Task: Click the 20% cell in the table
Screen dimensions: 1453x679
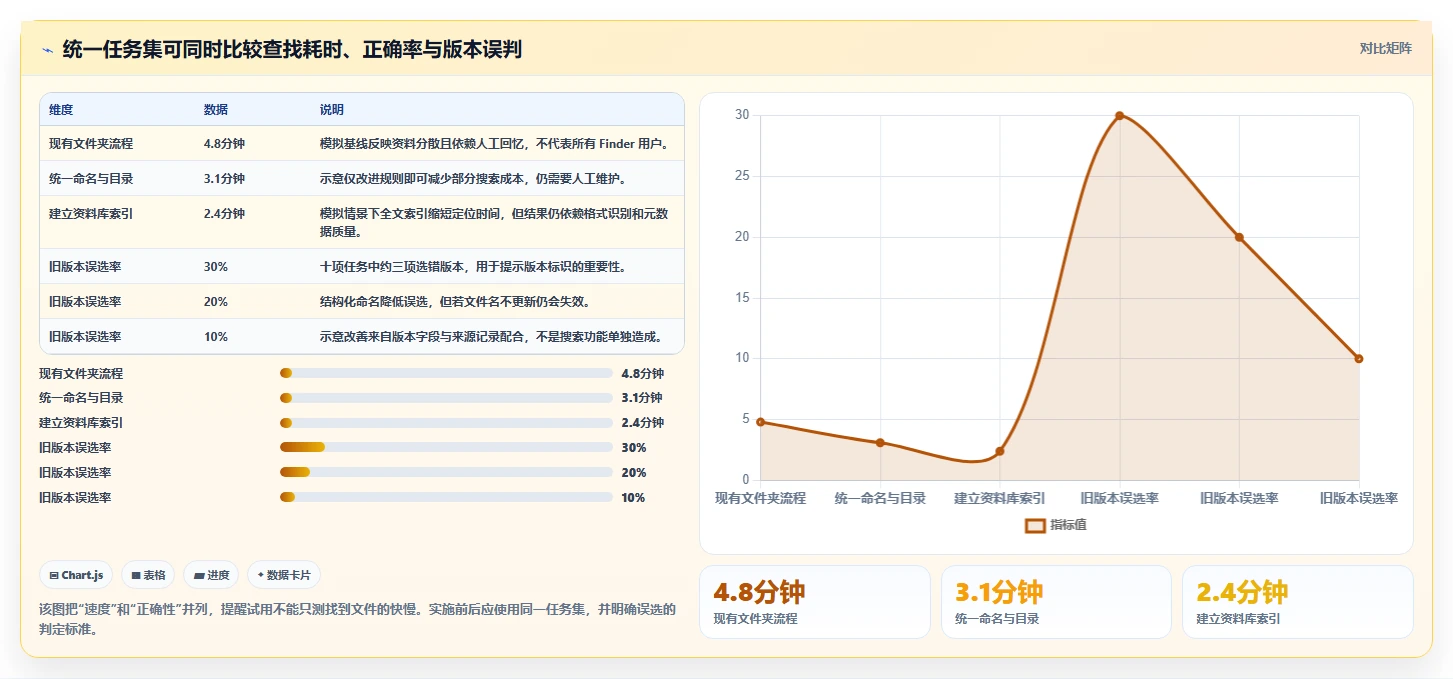Action: click(x=216, y=301)
